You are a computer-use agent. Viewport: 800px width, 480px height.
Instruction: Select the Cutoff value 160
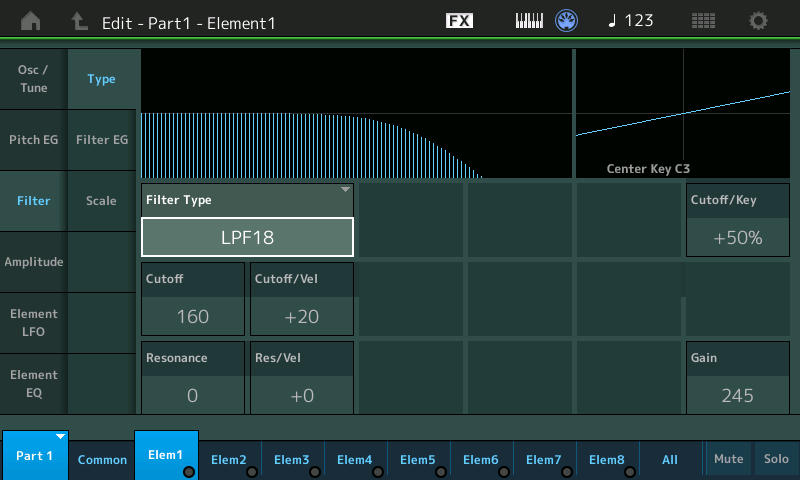pos(192,316)
